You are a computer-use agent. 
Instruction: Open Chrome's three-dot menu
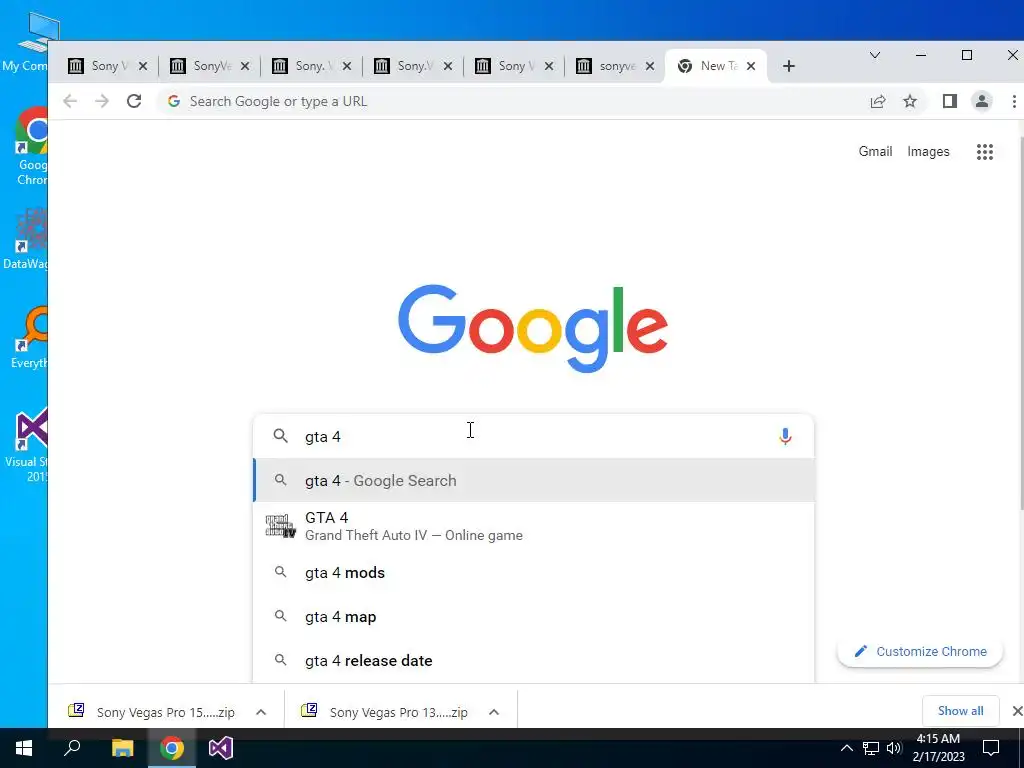(1014, 101)
